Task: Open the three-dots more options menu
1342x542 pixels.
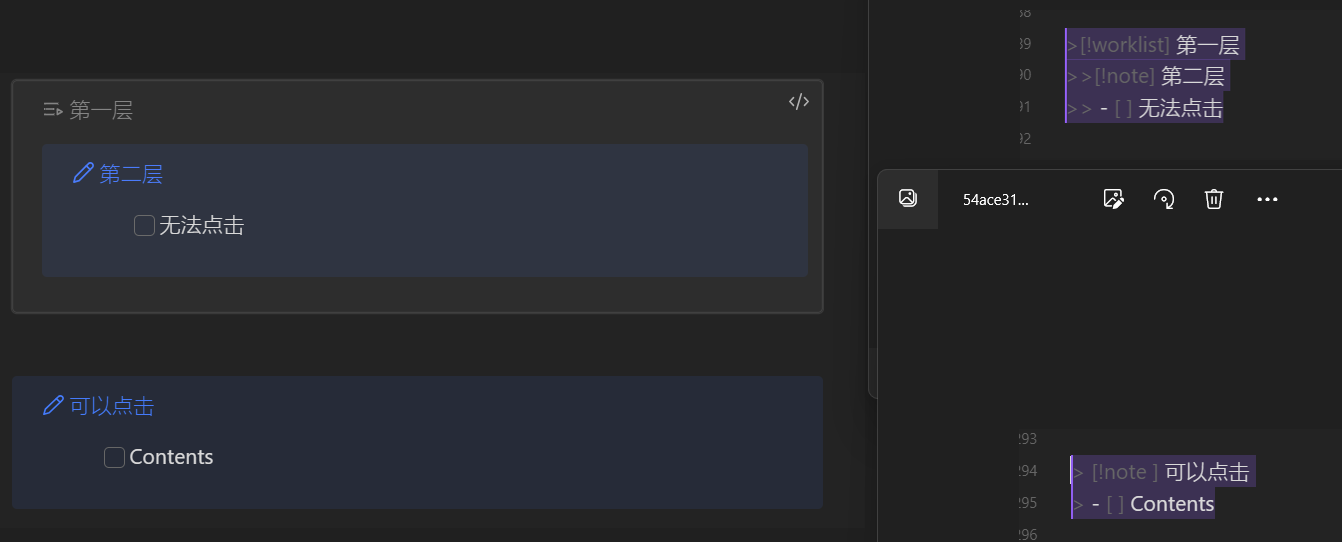Action: [1267, 199]
